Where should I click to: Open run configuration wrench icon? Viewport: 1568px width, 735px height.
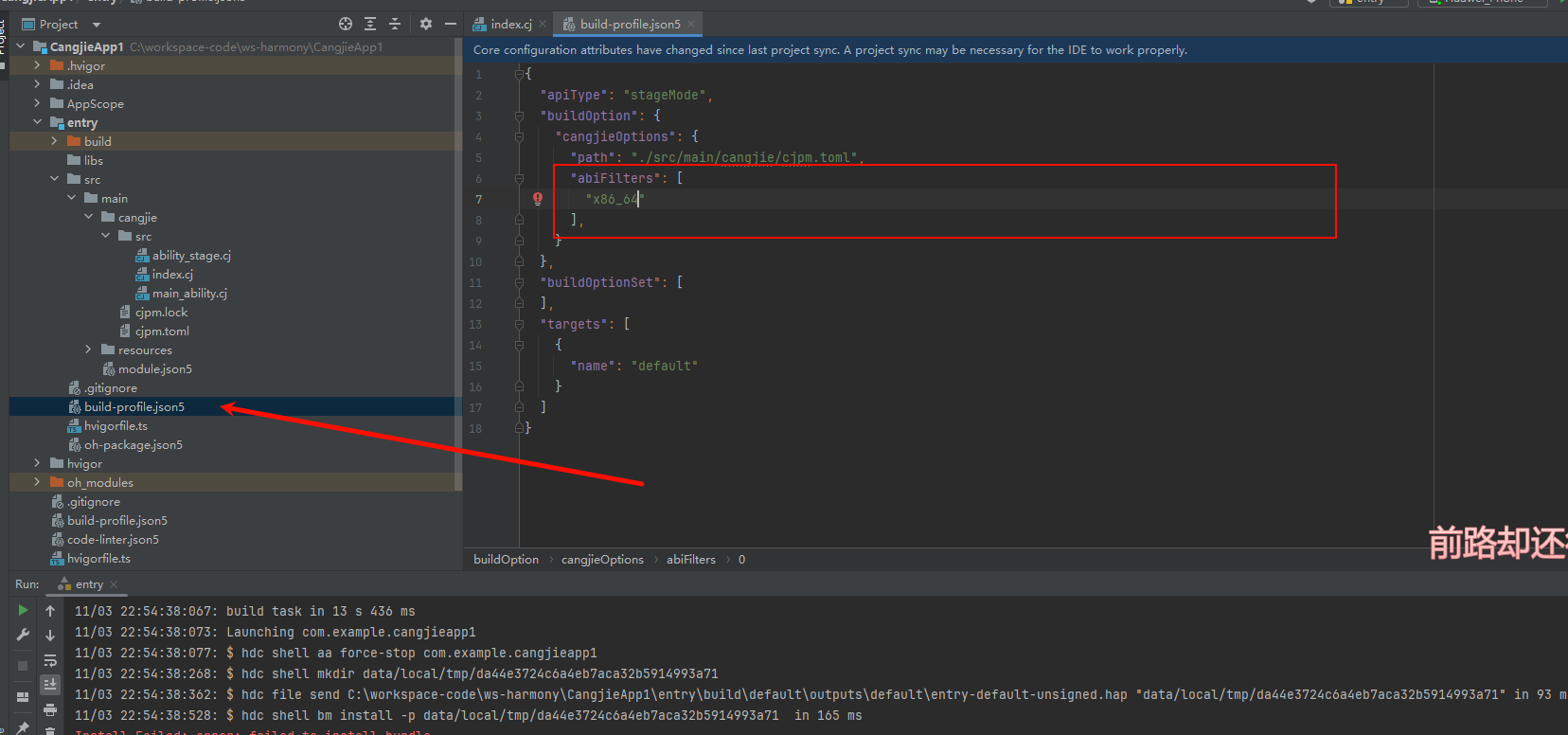[23, 635]
